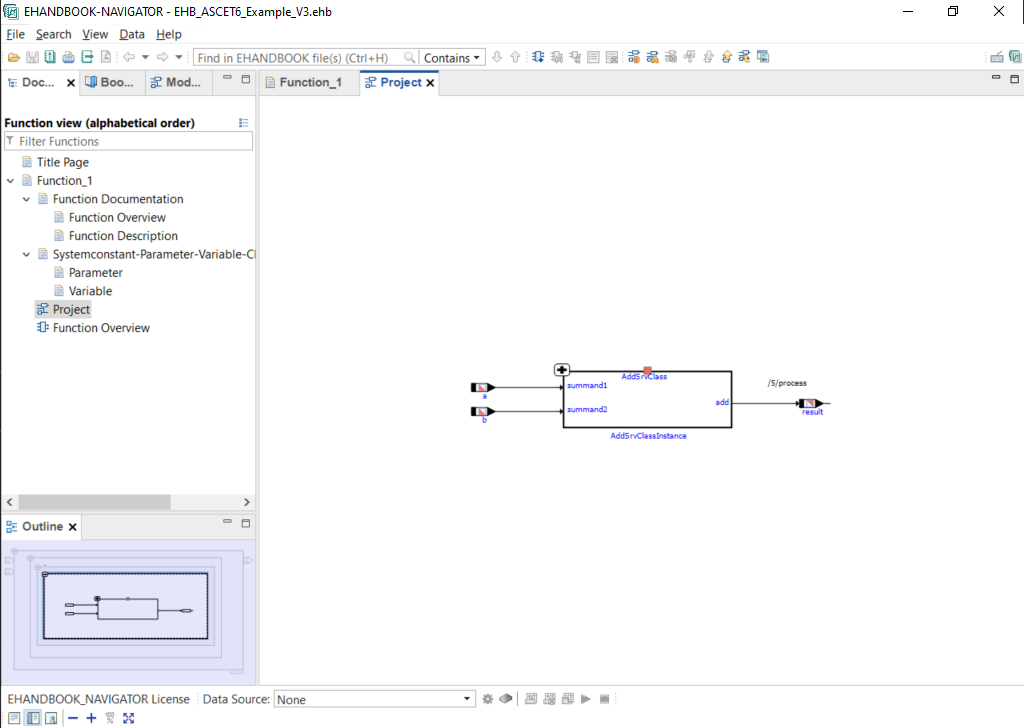The height and width of the screenshot is (728, 1024).
Task: Collapse the Function_1 tree node
Action: coord(9,180)
